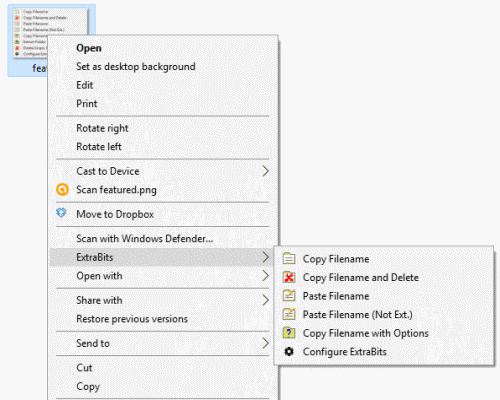Click the red X Copy Filename and Delete icon
This screenshot has width=500, height=400.
point(289,277)
